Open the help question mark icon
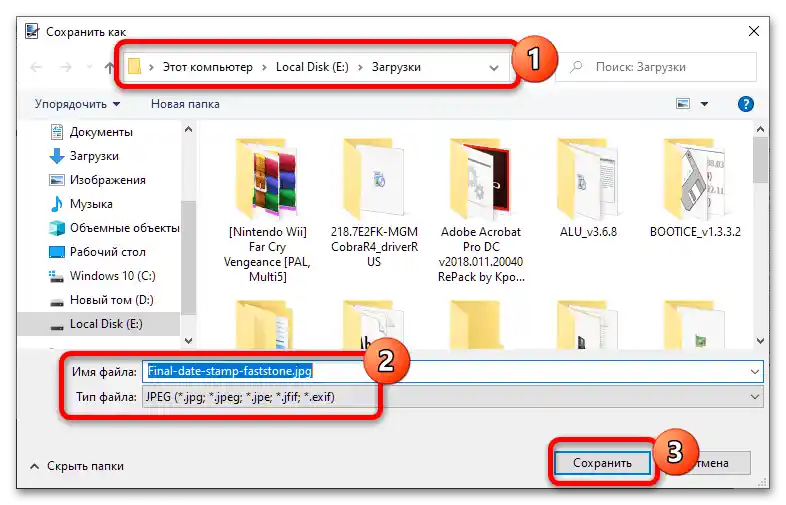The image size is (786, 505). pos(745,104)
